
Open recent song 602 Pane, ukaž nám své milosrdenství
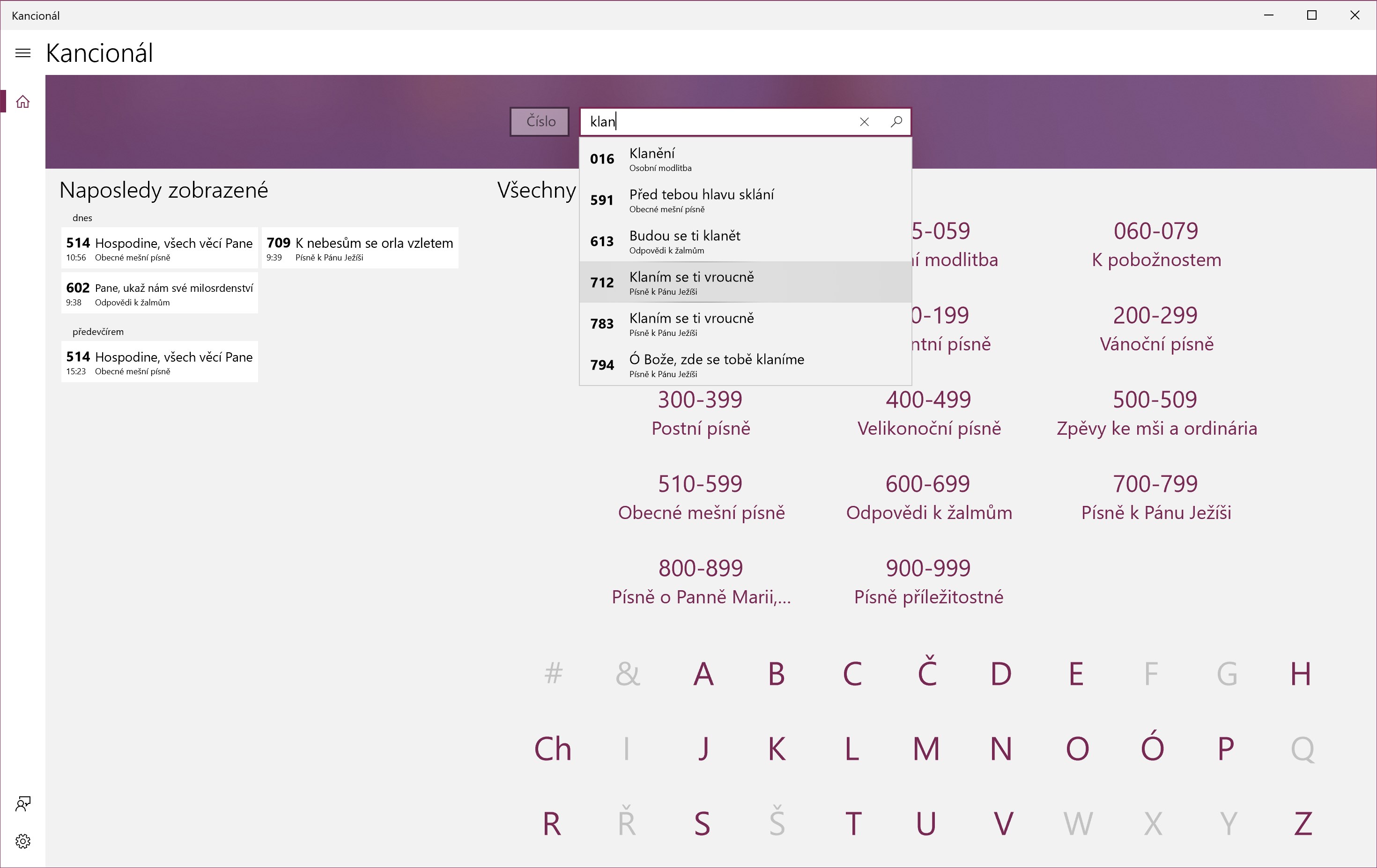pos(160,293)
